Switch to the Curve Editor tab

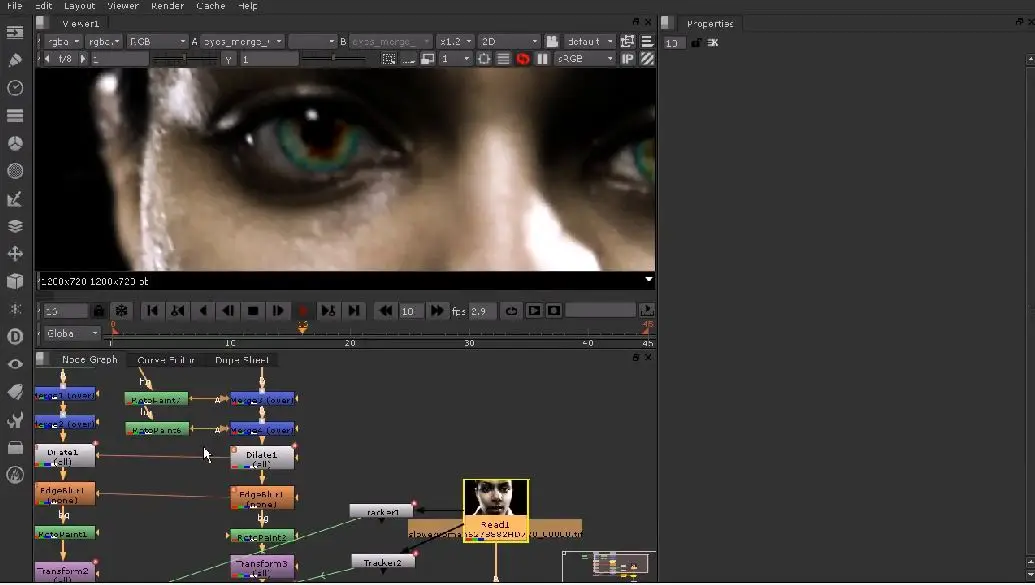(166, 360)
